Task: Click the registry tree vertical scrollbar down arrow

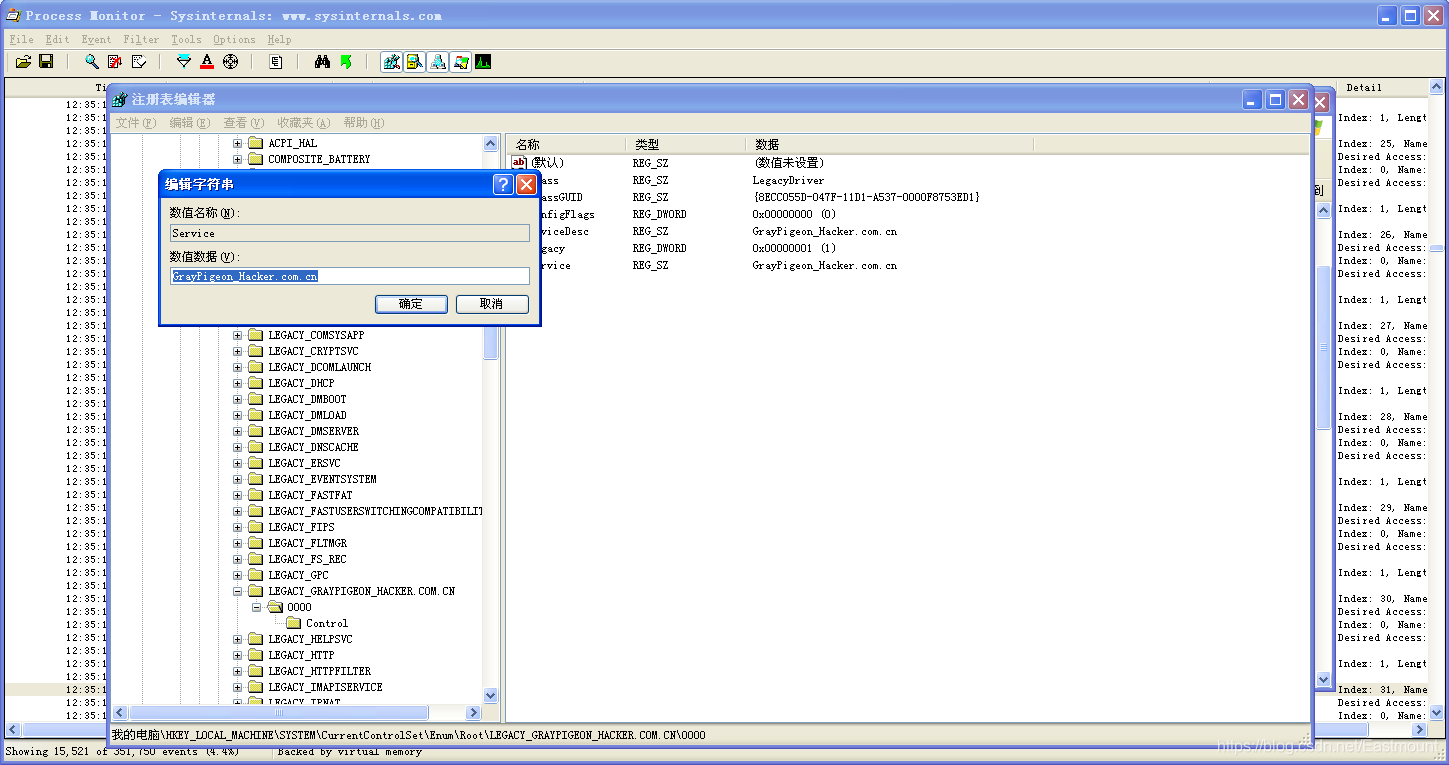Action: (491, 695)
